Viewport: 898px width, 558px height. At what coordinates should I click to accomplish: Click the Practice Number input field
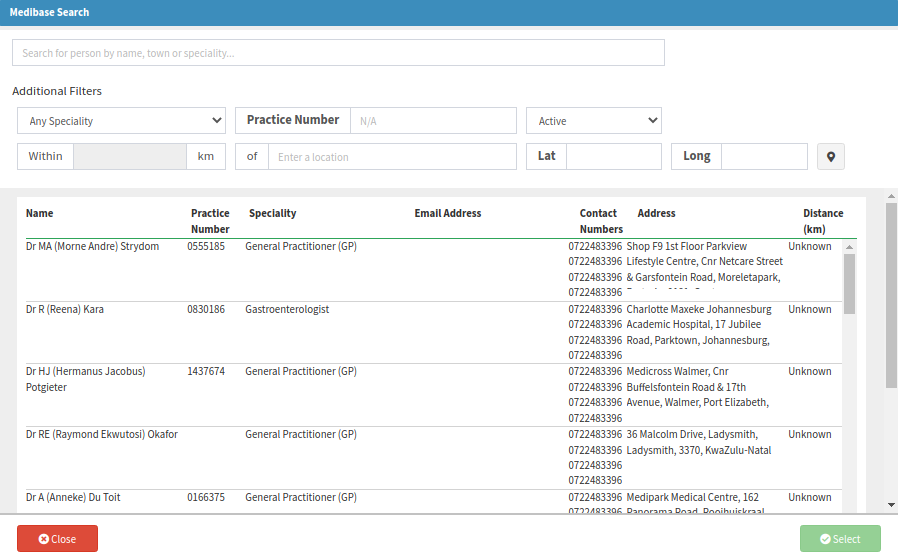[x=432, y=121]
